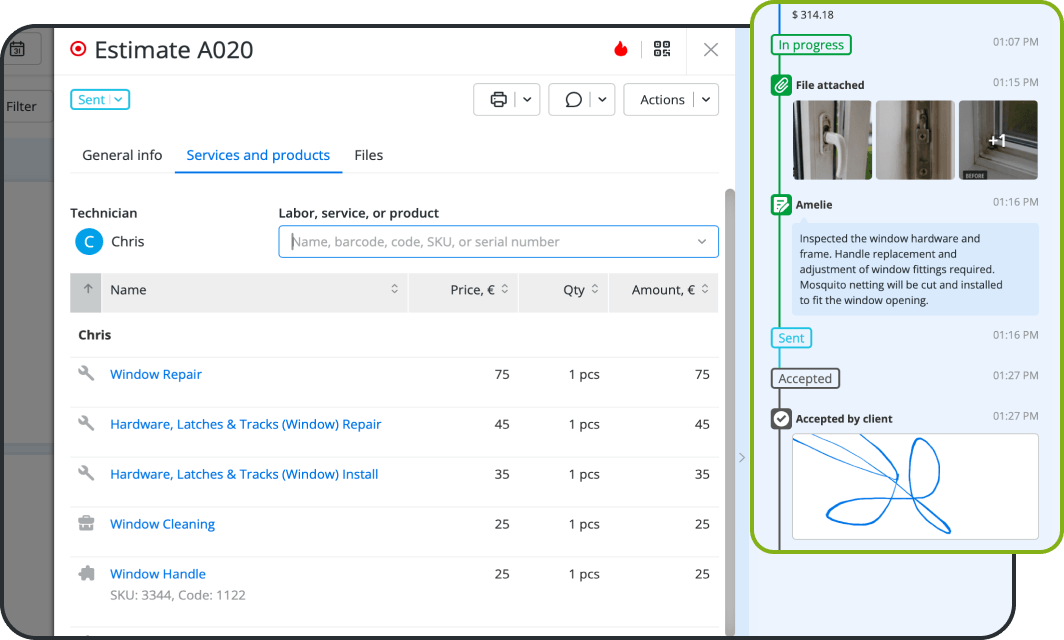
Task: Focus the labor, service, or product search field
Action: [x=498, y=242]
